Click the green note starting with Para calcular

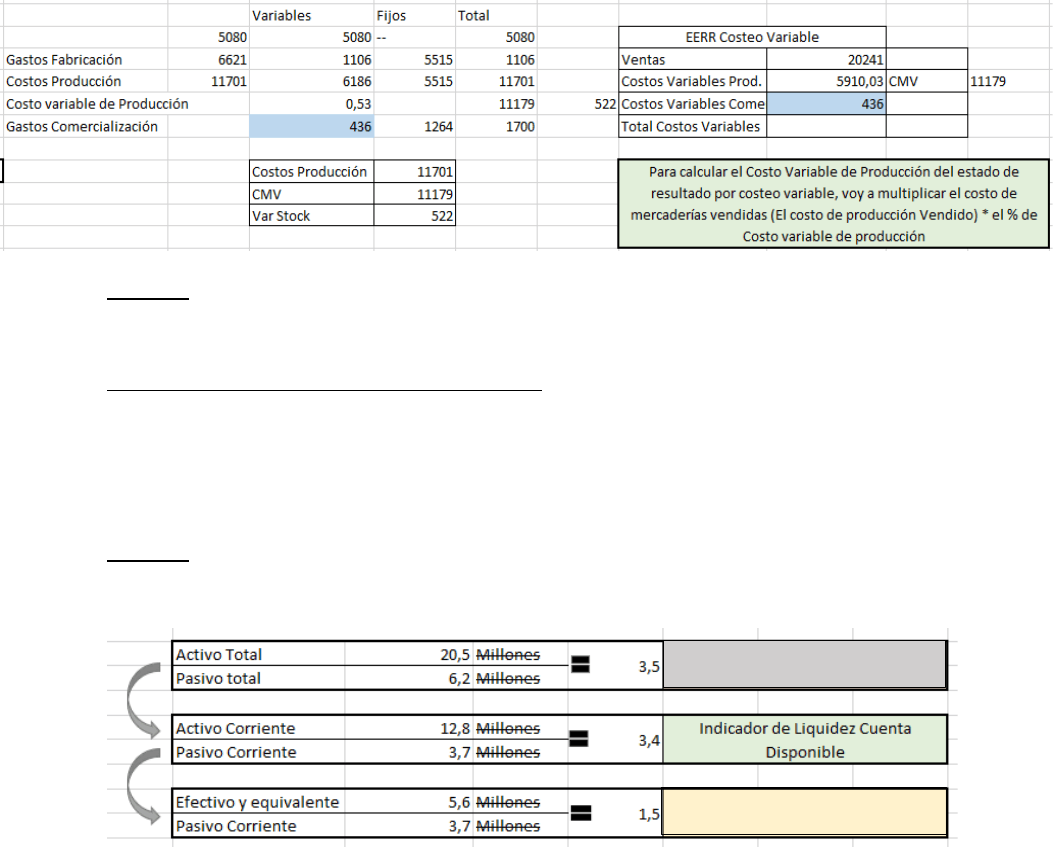pyautogui.click(x=833, y=204)
